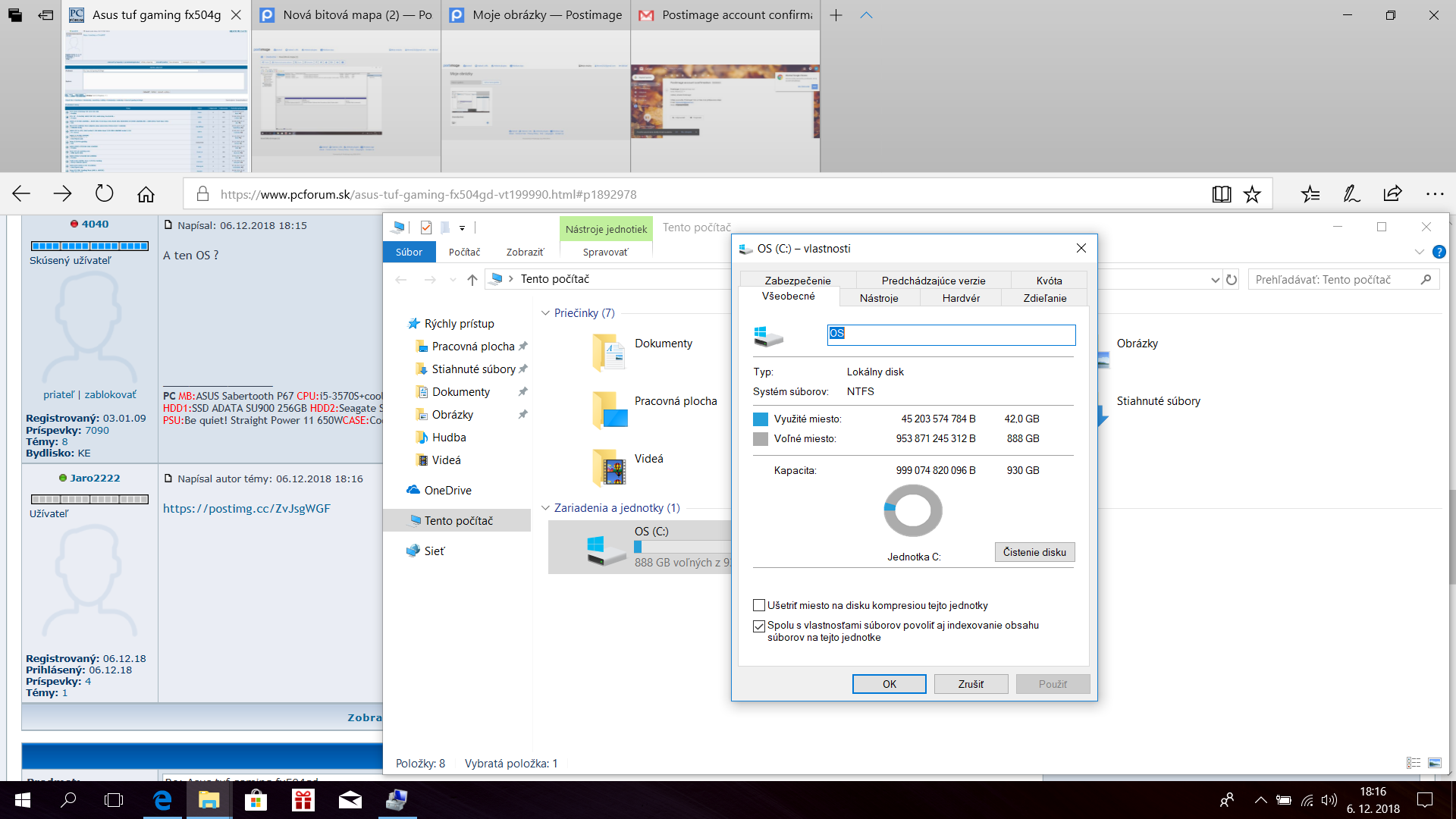Toggle properties checkbox in quick access toolbar
Viewport: 1456px width, 819px height.
coord(426,227)
